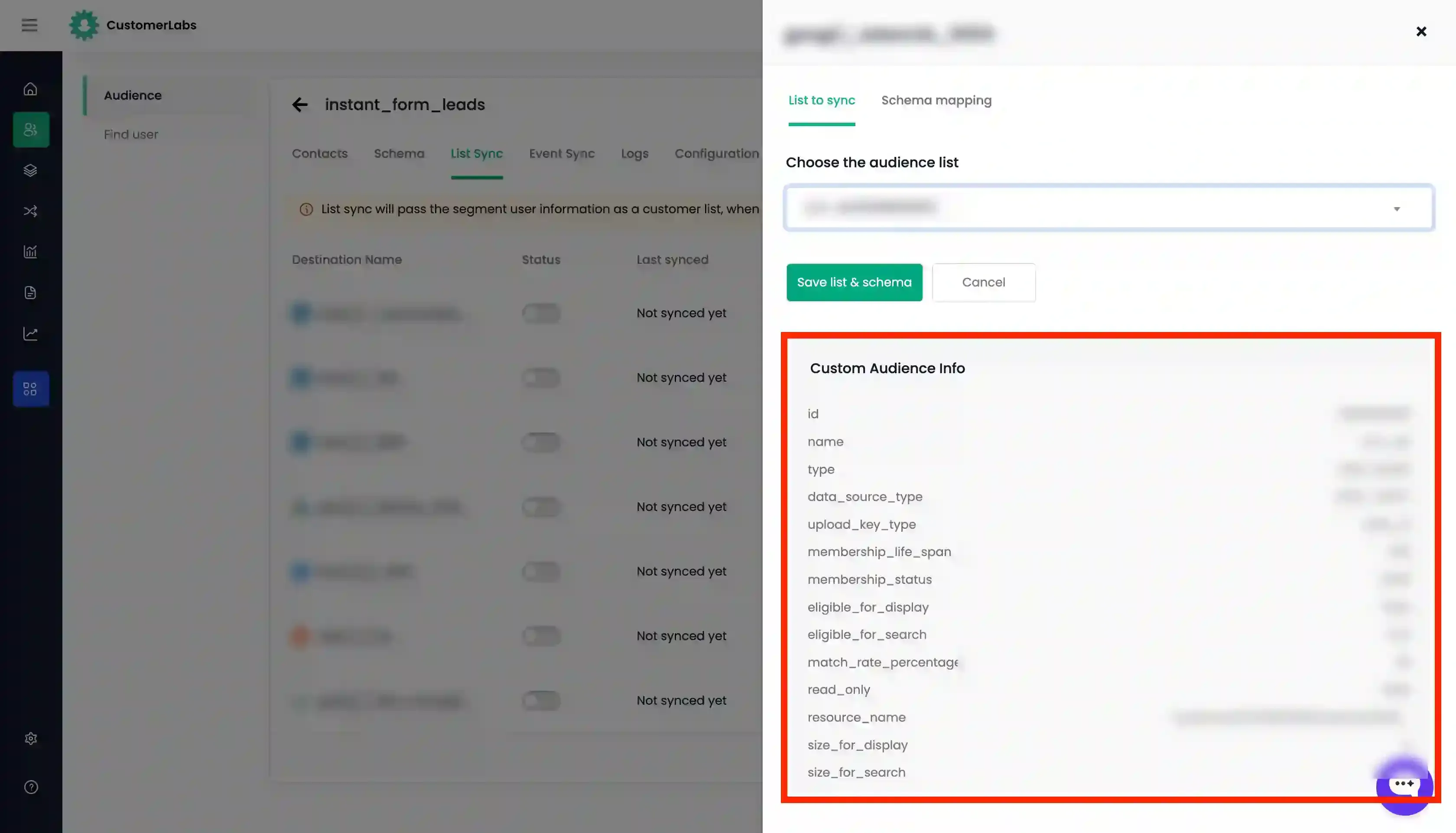Click the audience list select field
1456x833 pixels.
coord(1109,208)
